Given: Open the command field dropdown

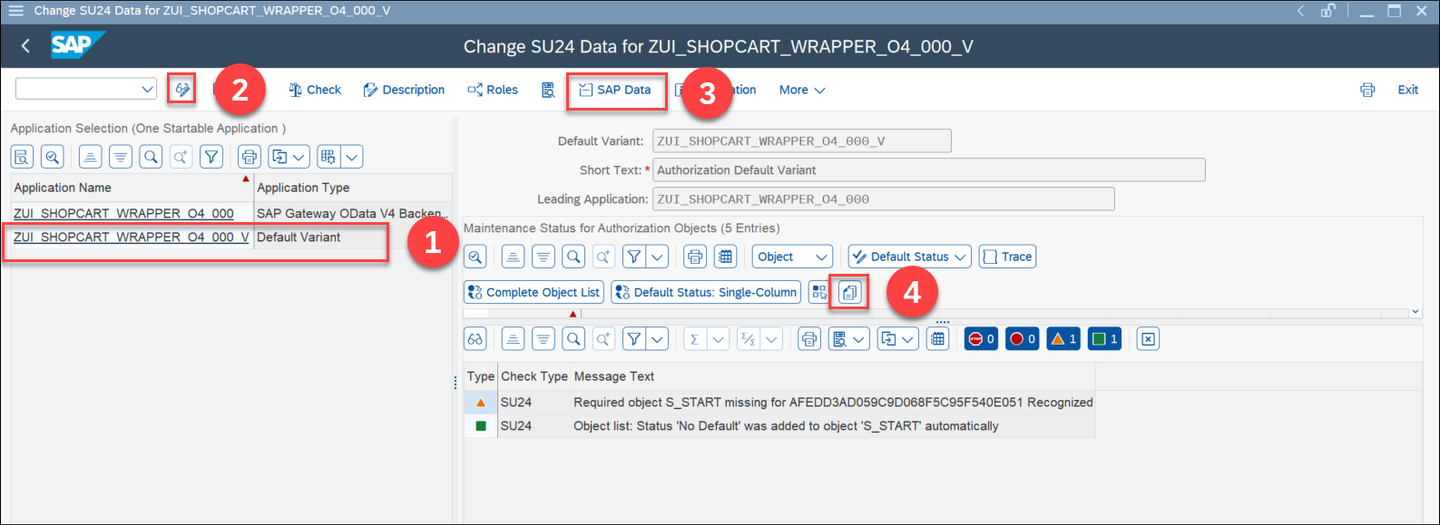Looking at the screenshot, I should 148,89.
